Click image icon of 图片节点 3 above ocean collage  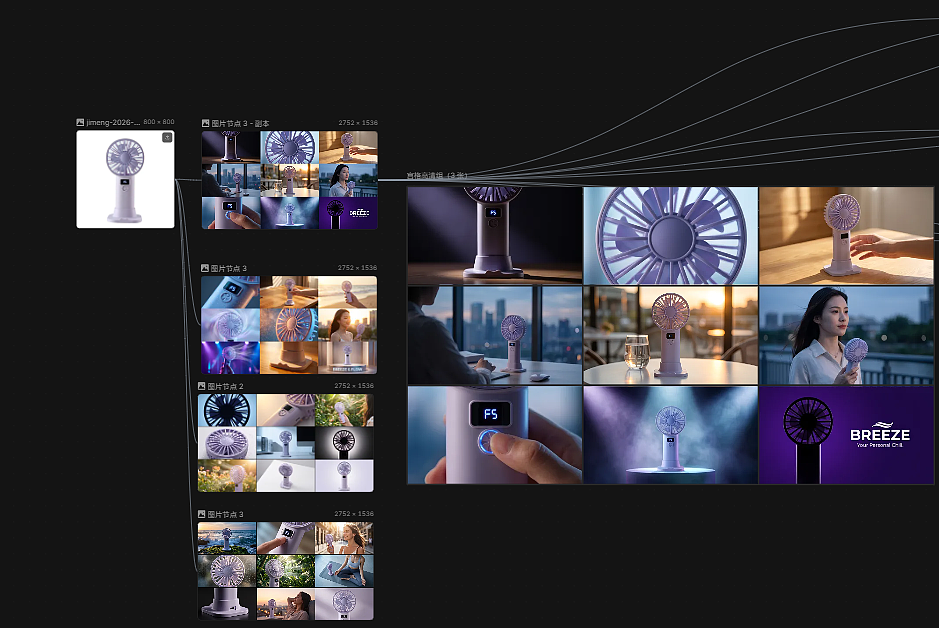click(x=202, y=514)
